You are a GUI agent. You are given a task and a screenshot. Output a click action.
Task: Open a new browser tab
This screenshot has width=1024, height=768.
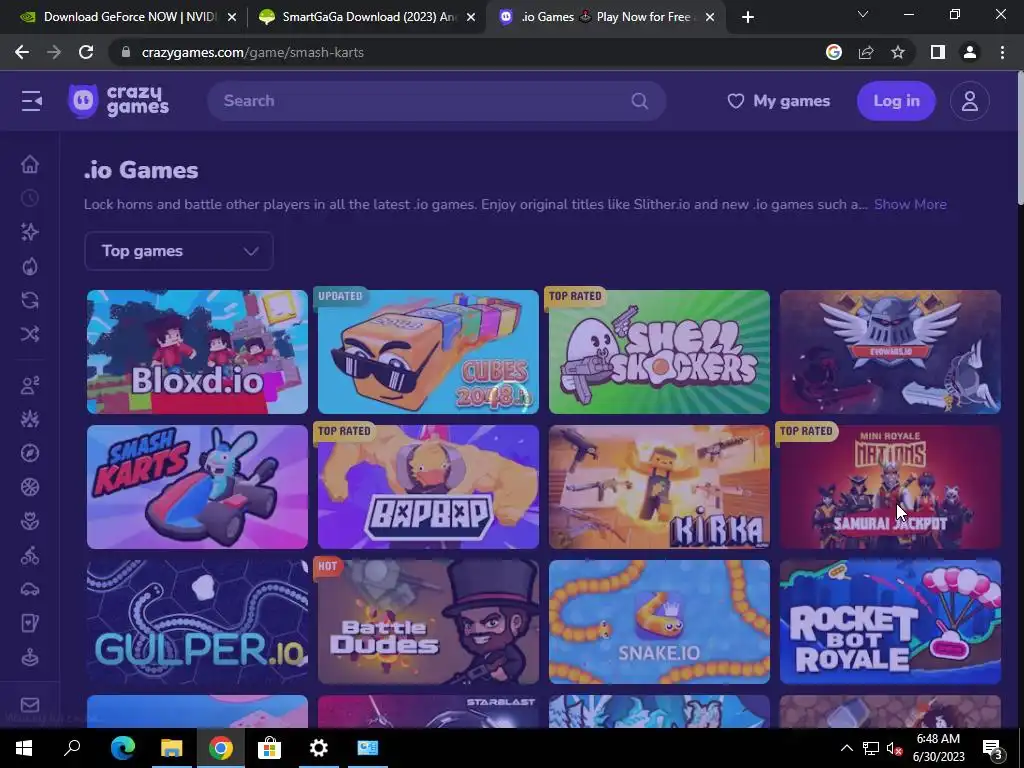(748, 17)
